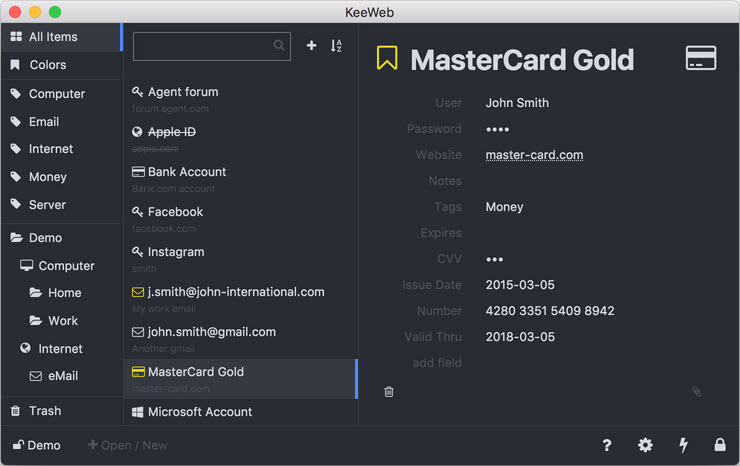Click the card icon beside Bank Account
The image size is (740, 466).
click(138, 172)
